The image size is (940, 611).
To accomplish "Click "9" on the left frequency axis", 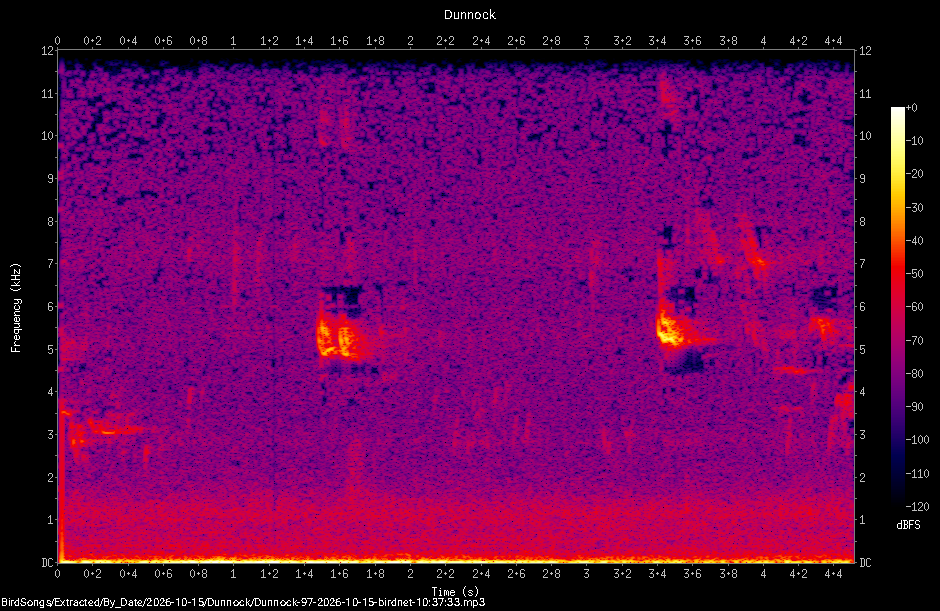I will [x=51, y=178].
